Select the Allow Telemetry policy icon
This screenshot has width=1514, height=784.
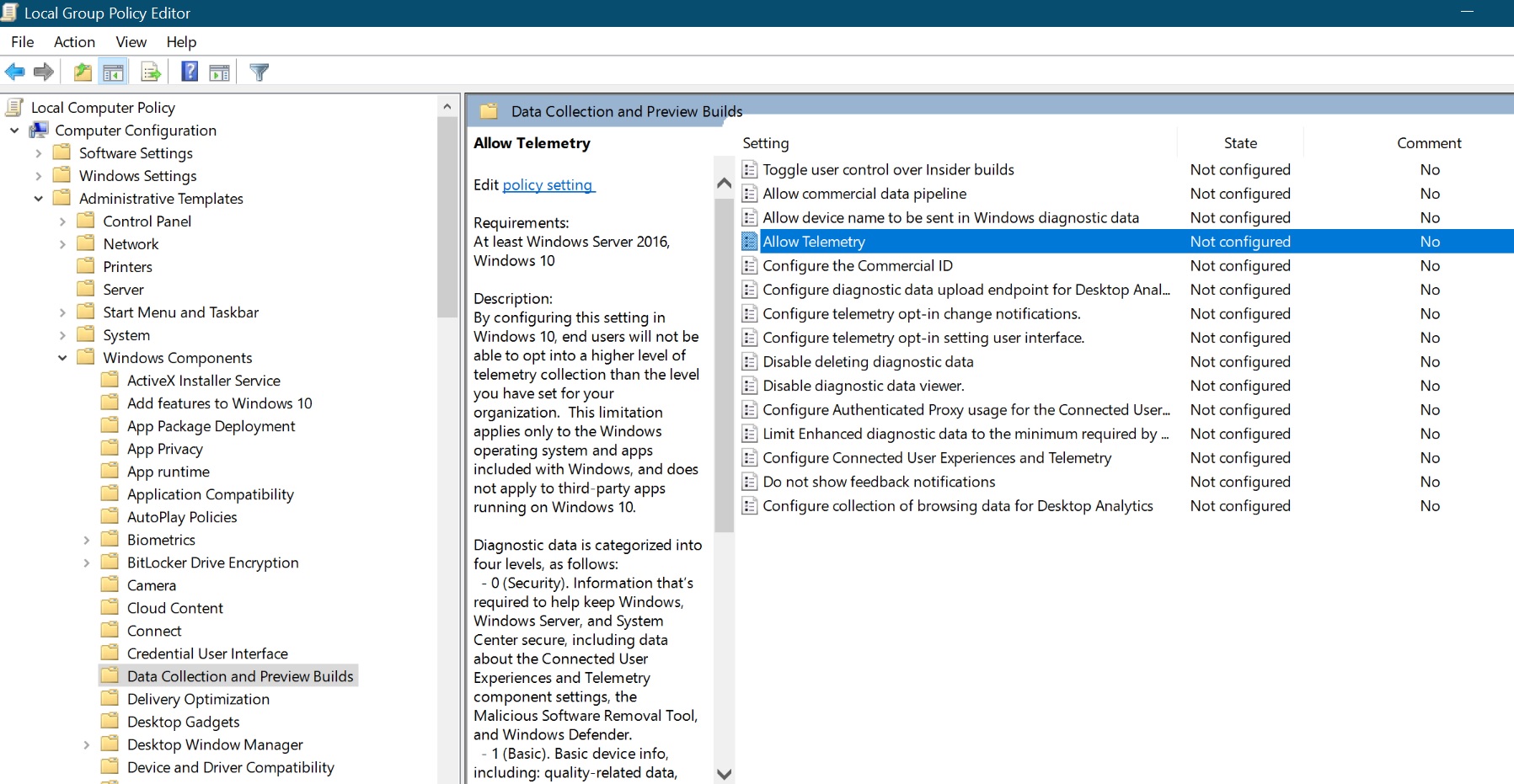pos(750,242)
